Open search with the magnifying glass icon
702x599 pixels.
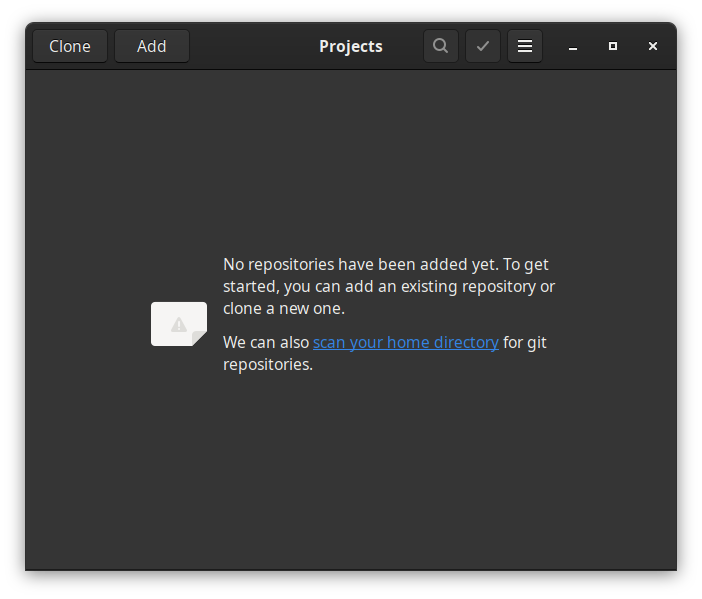pos(441,46)
